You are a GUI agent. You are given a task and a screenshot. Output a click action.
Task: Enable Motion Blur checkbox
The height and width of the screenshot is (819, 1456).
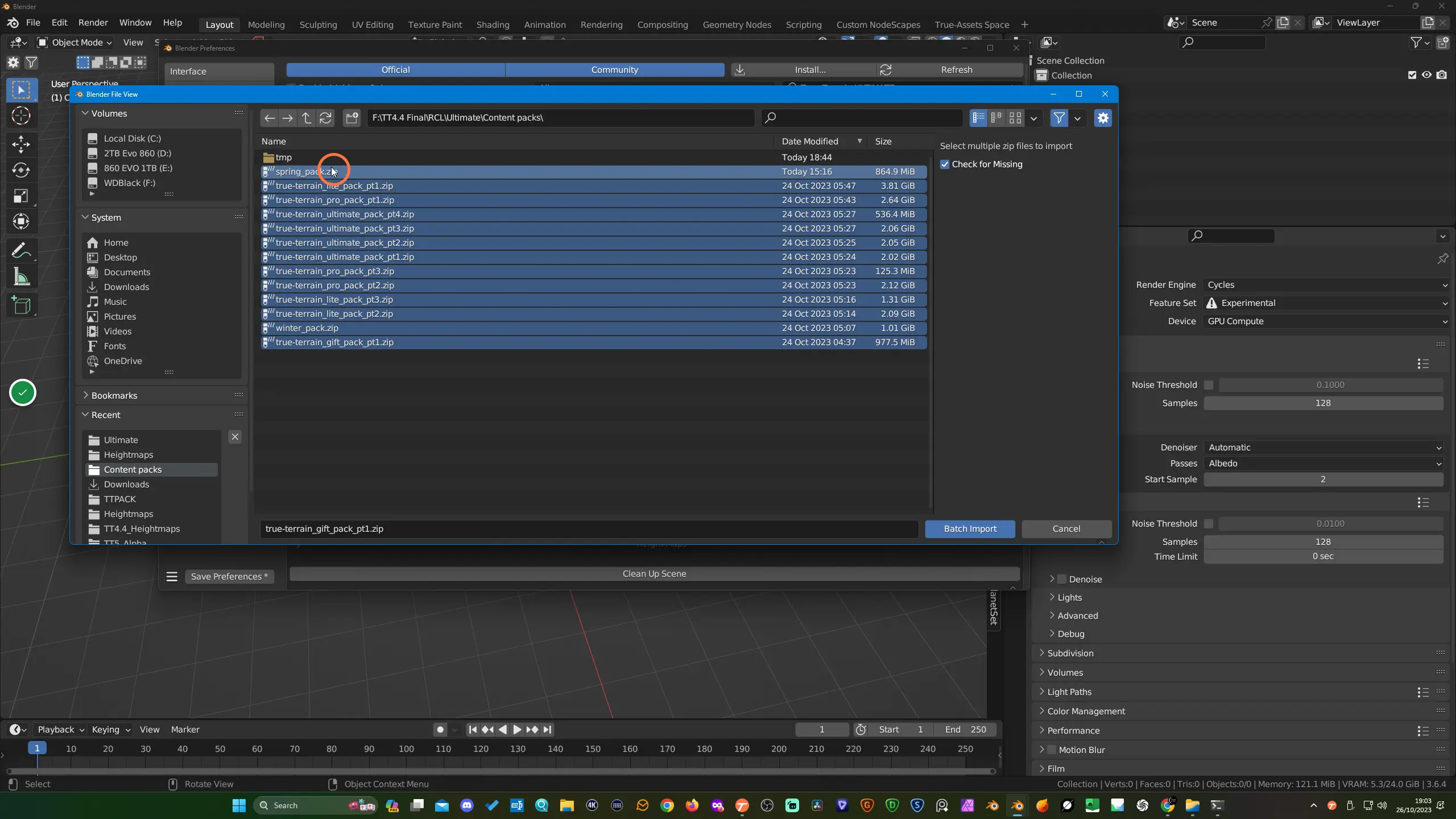click(x=1052, y=750)
